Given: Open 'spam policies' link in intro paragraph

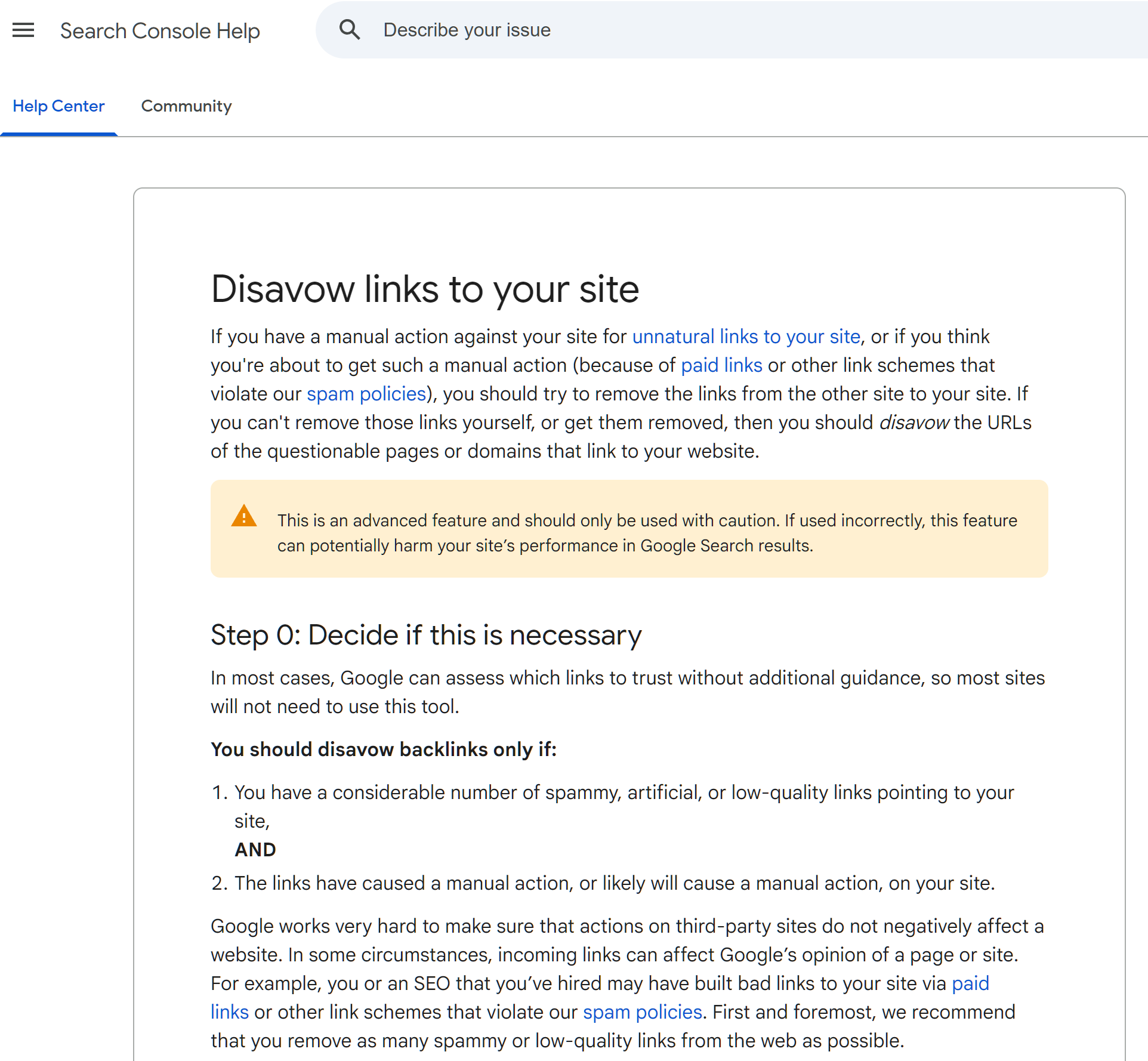Looking at the screenshot, I should 366,394.
